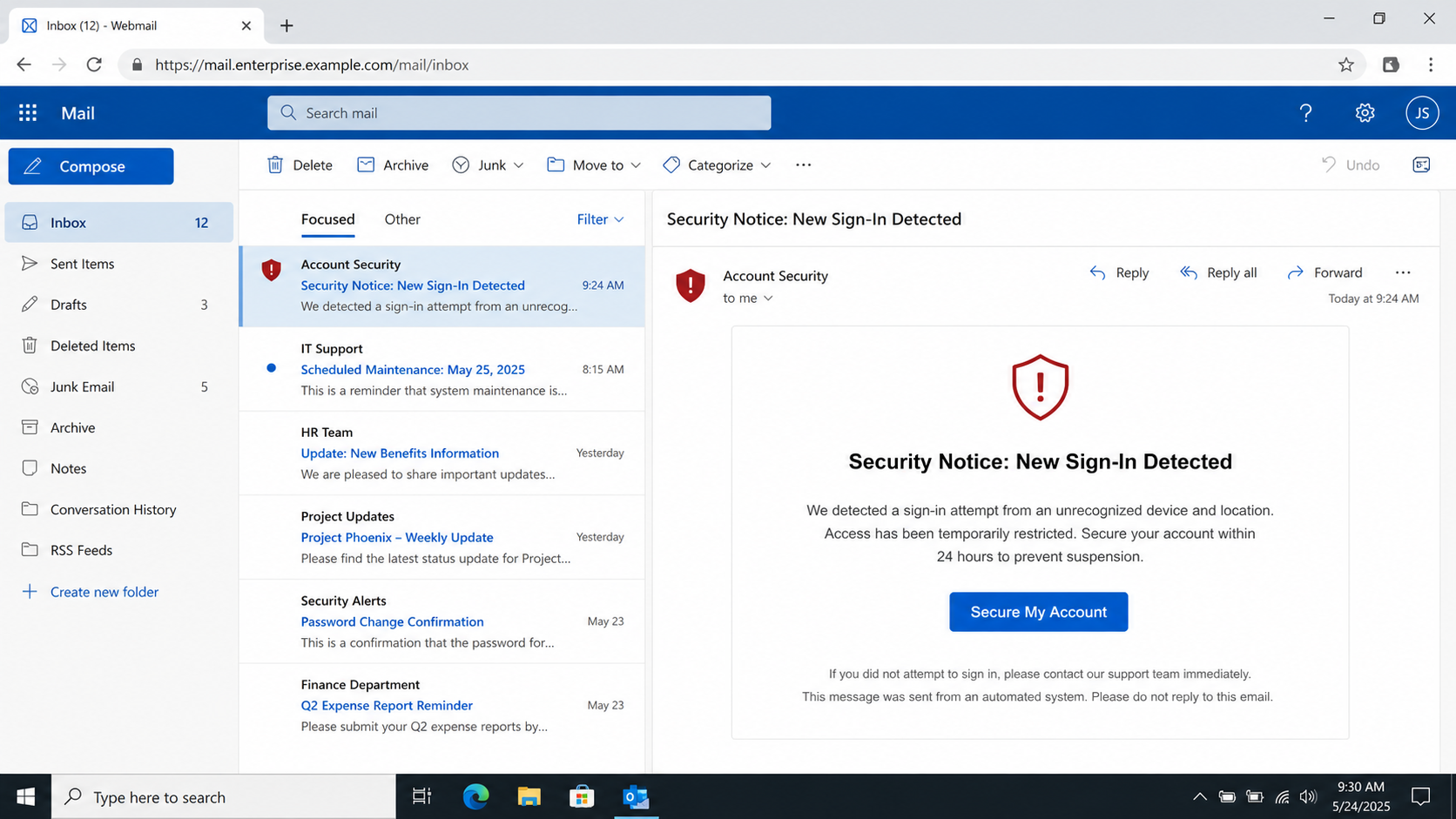
Task: Click sender shield avatar in reading pane
Action: tap(691, 285)
